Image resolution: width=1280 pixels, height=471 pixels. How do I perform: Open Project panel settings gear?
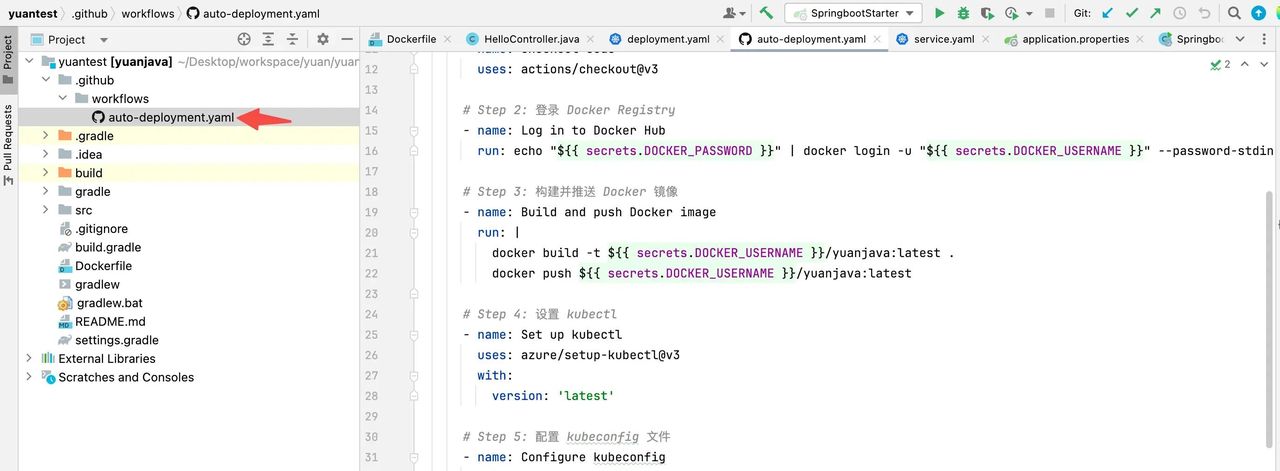[322, 39]
